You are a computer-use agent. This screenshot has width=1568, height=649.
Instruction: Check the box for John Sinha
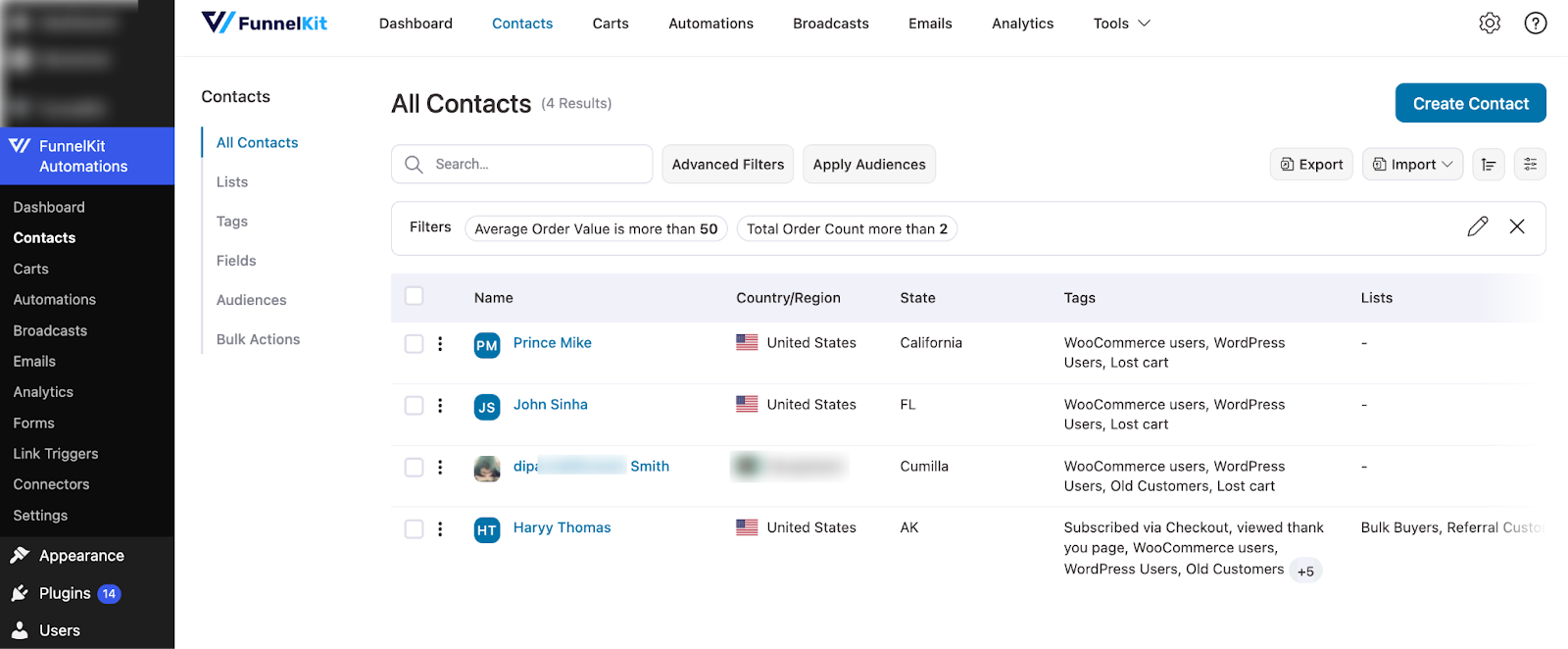[x=415, y=406]
